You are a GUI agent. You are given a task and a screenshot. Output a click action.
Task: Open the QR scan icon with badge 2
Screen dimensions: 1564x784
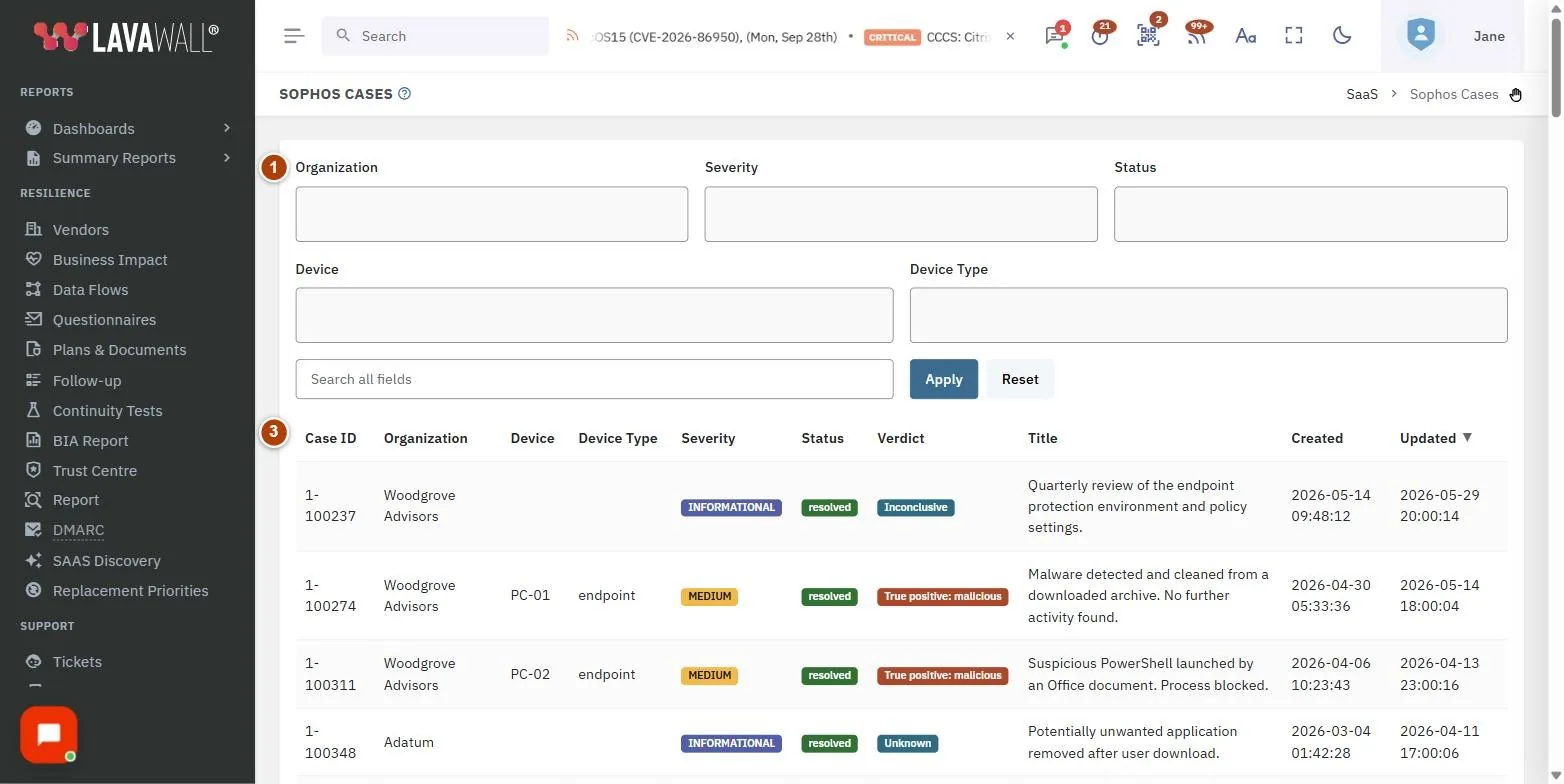click(x=1148, y=36)
